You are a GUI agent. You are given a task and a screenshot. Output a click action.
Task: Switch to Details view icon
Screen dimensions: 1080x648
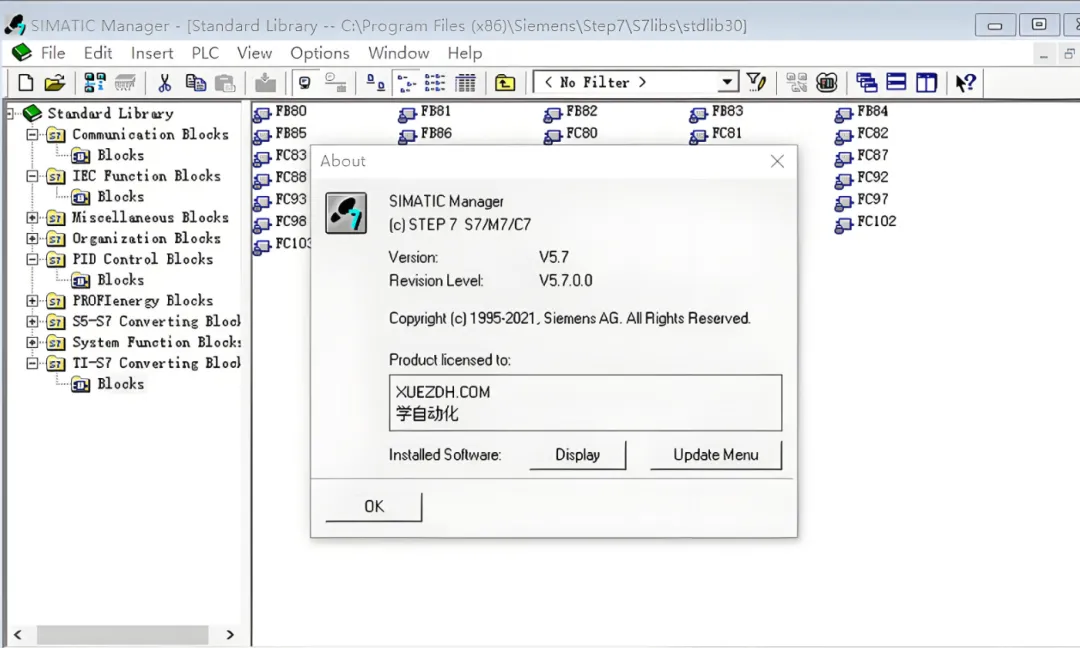(466, 83)
